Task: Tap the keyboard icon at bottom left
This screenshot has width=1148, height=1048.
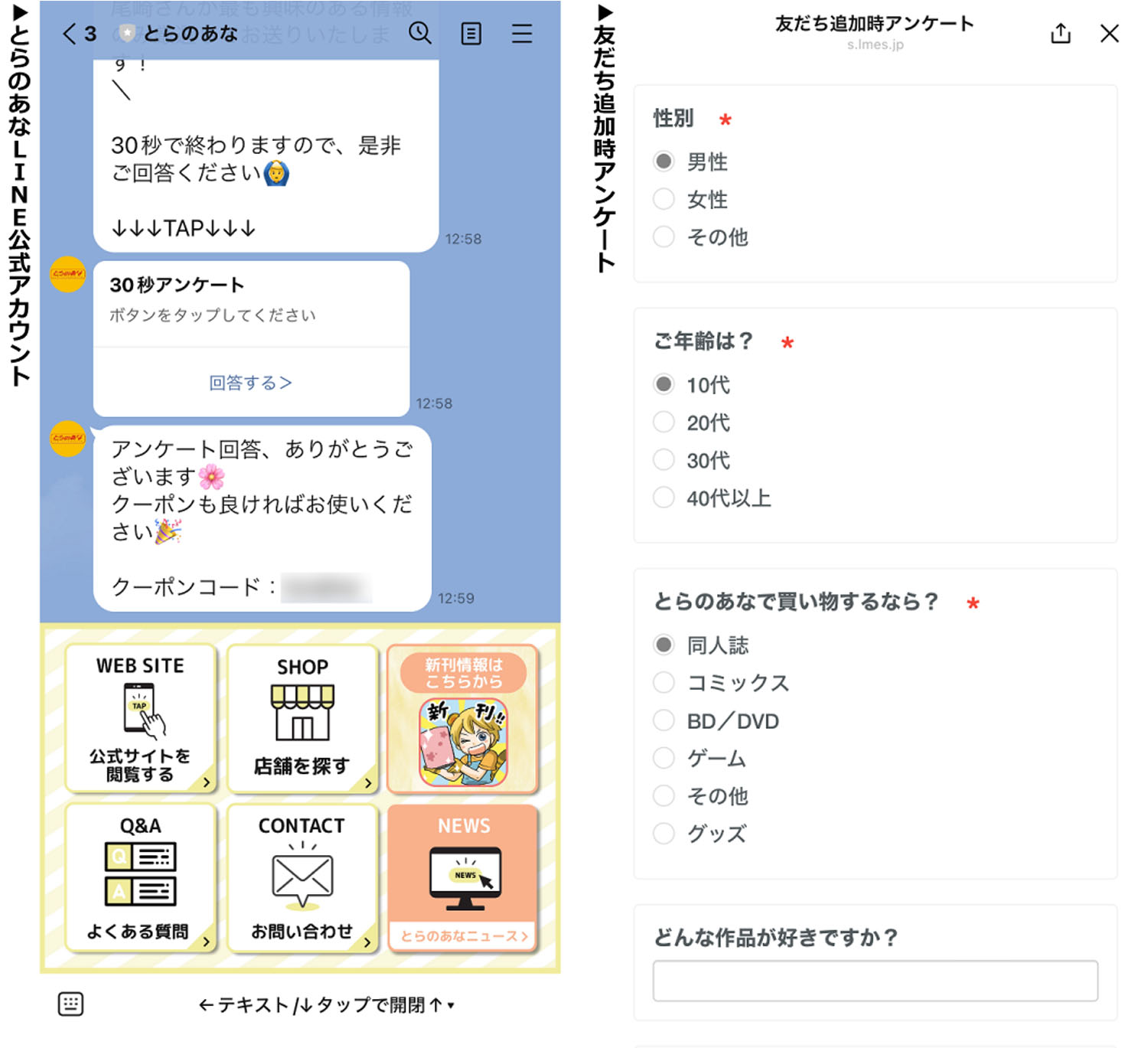Action: [70, 1003]
